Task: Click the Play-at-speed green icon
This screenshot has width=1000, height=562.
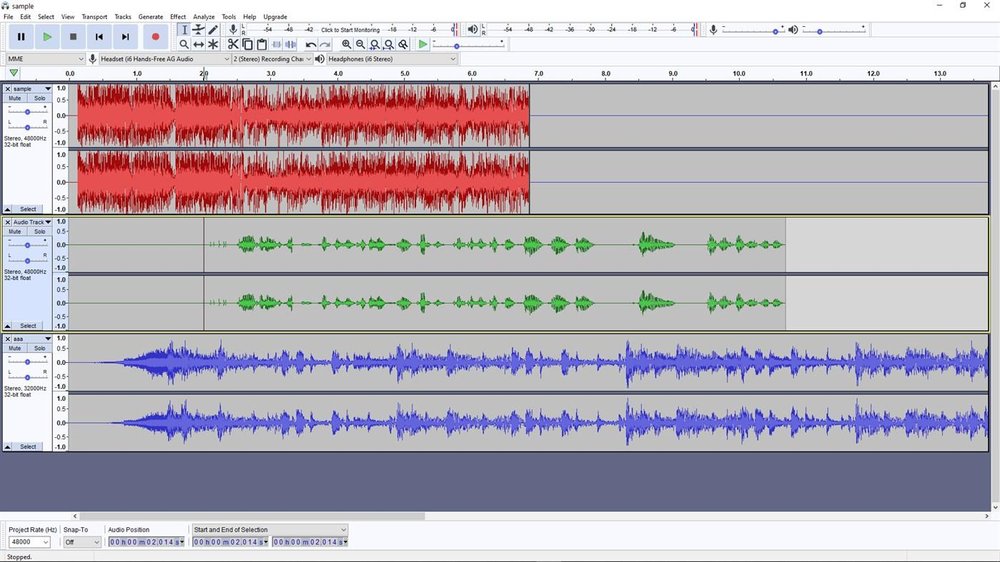Action: tap(423, 44)
